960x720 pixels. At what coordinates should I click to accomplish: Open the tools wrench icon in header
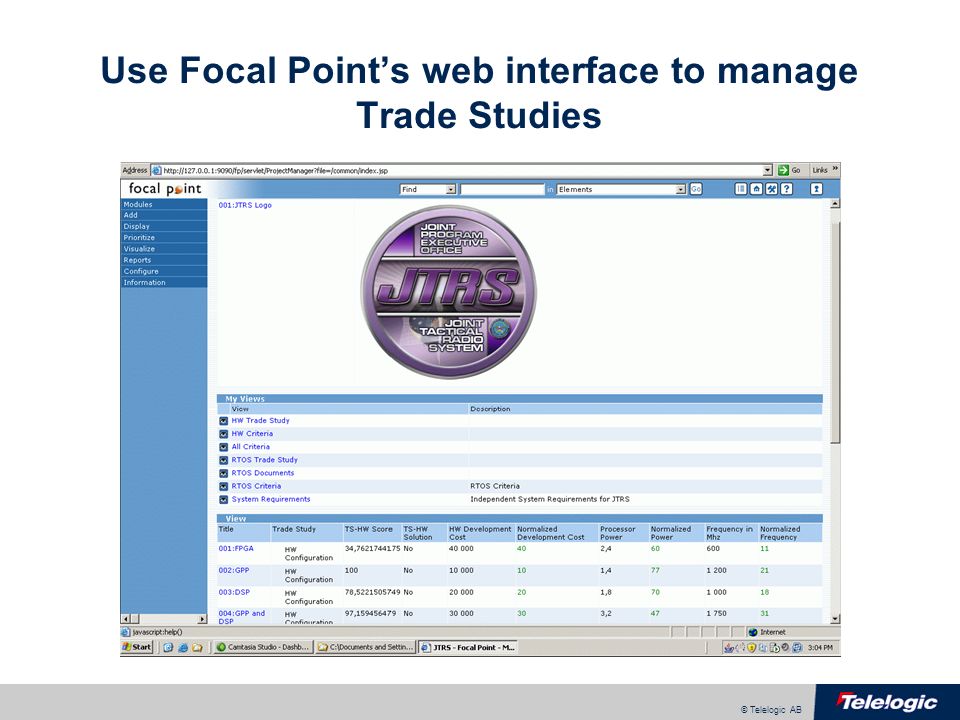(x=771, y=189)
